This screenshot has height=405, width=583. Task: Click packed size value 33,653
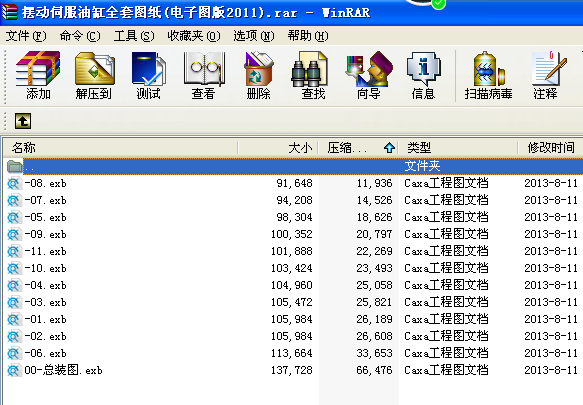[374, 353]
